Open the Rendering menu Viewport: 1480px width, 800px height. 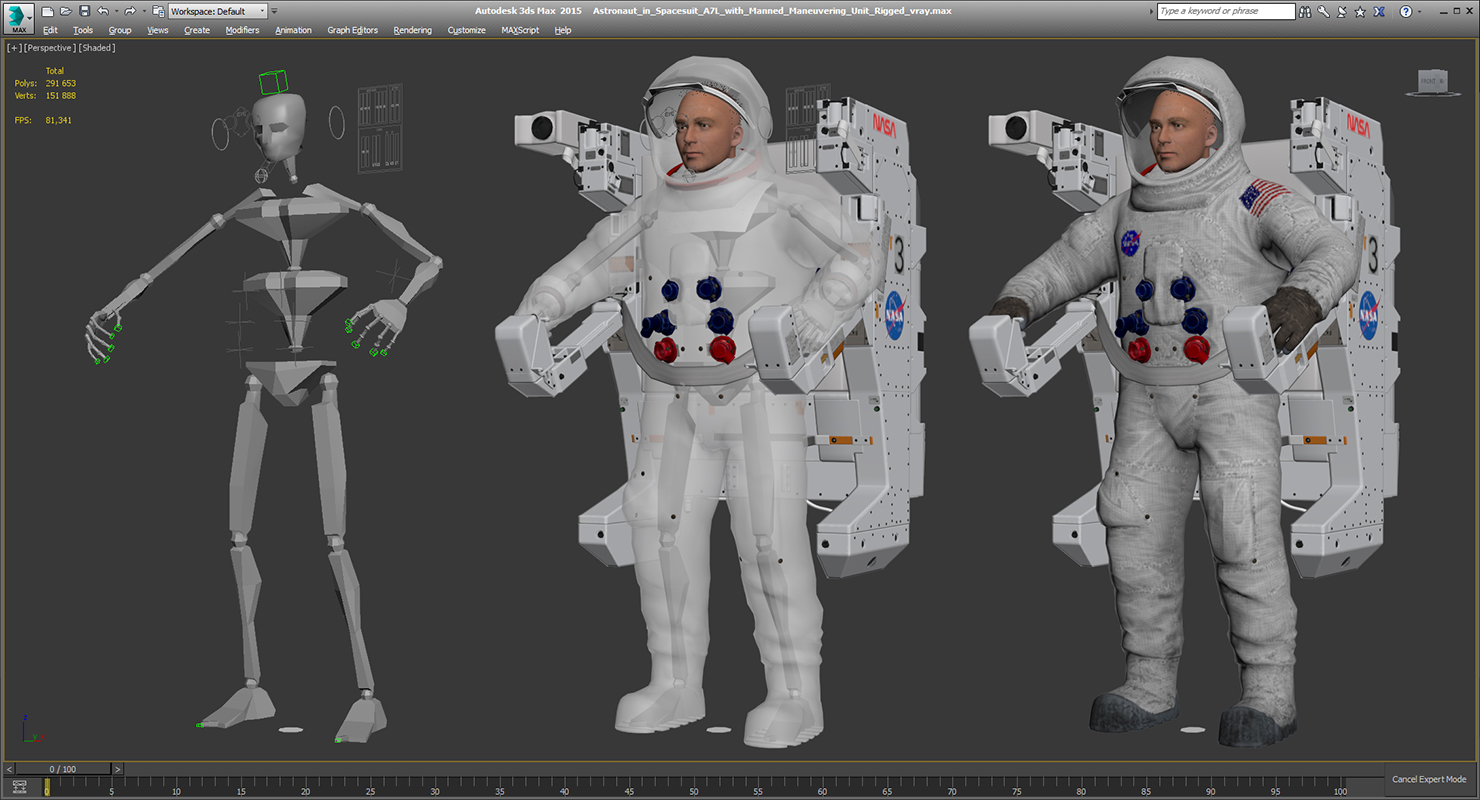[412, 30]
